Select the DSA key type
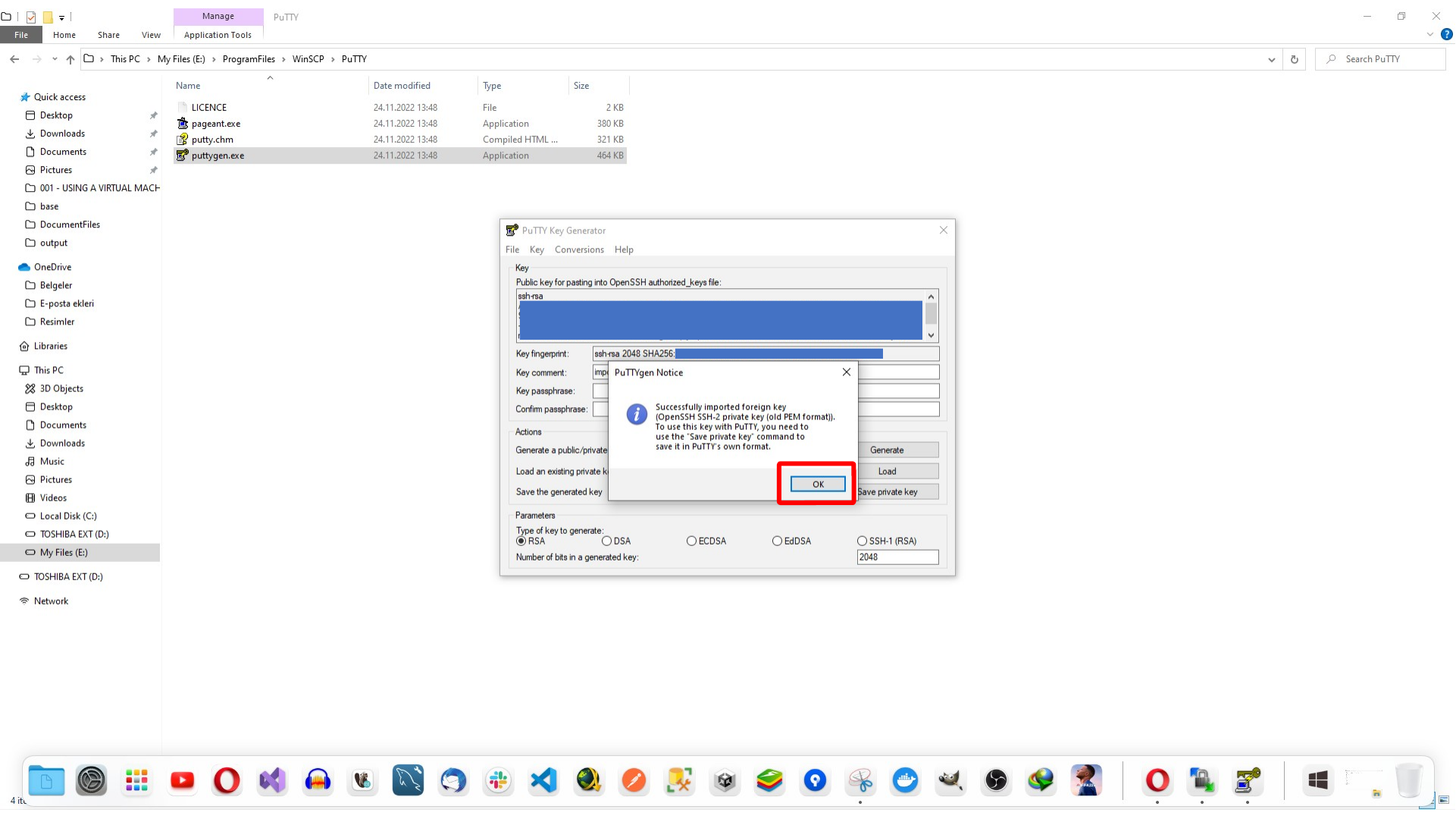This screenshot has height=819, width=1456. (606, 541)
